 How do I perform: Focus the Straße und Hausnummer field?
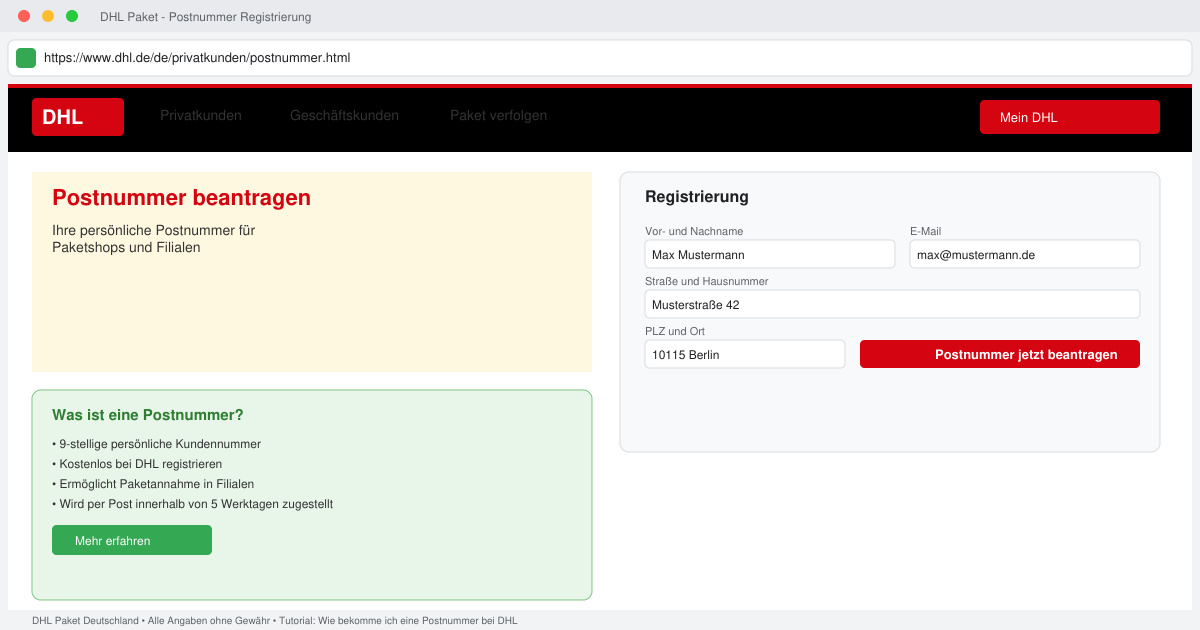892,304
